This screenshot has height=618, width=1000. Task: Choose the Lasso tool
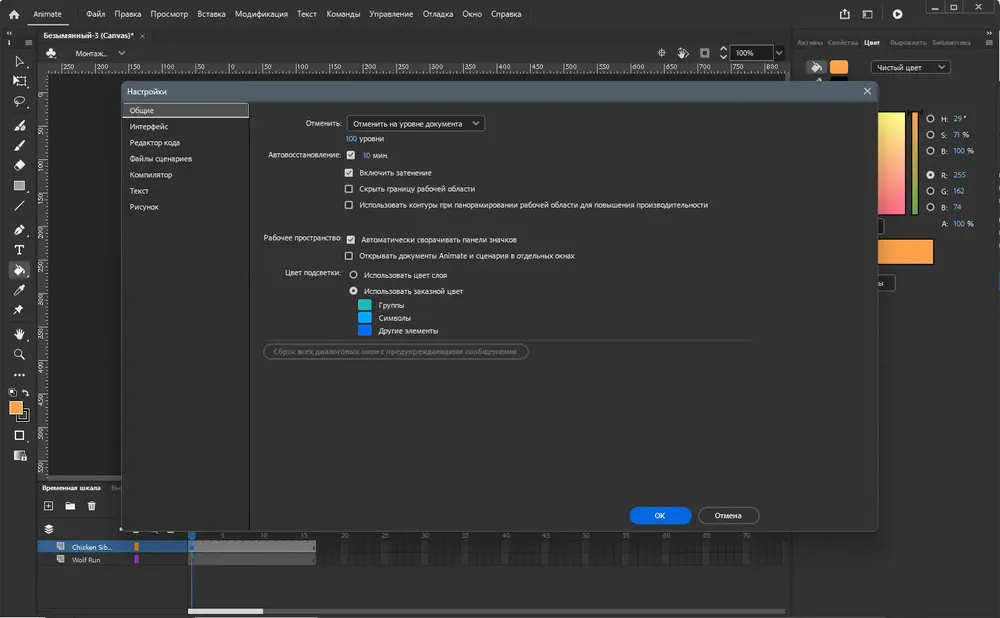click(19, 101)
